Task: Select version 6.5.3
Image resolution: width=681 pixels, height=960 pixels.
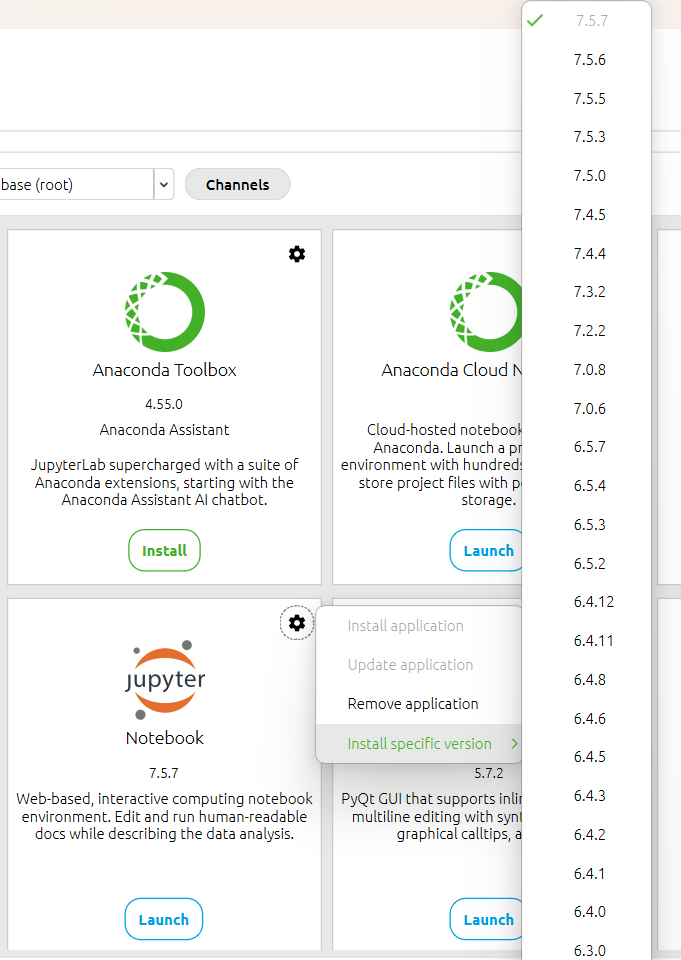Action: [x=586, y=525]
